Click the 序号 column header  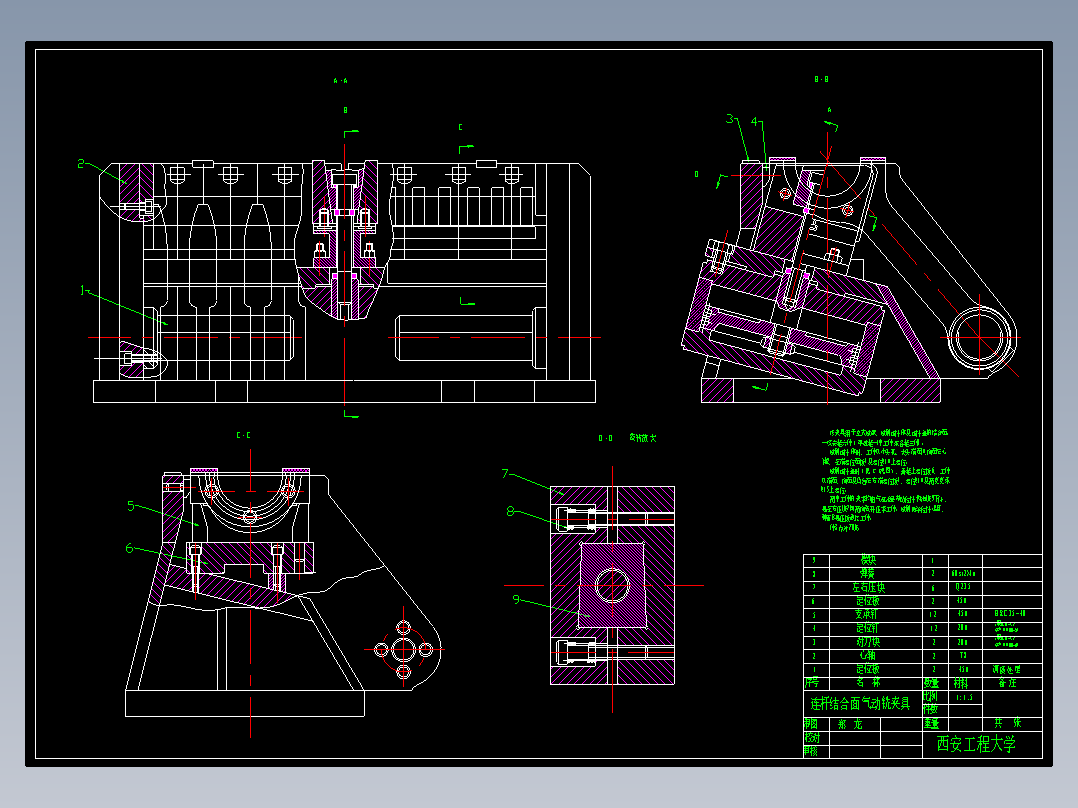click(812, 683)
